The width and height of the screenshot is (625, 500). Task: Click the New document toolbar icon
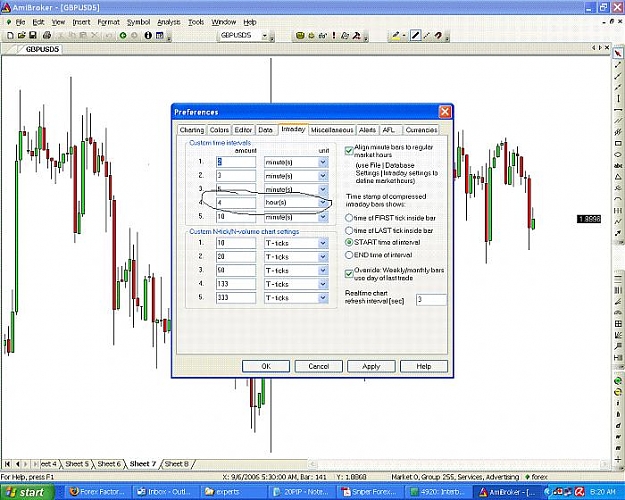click(10, 35)
